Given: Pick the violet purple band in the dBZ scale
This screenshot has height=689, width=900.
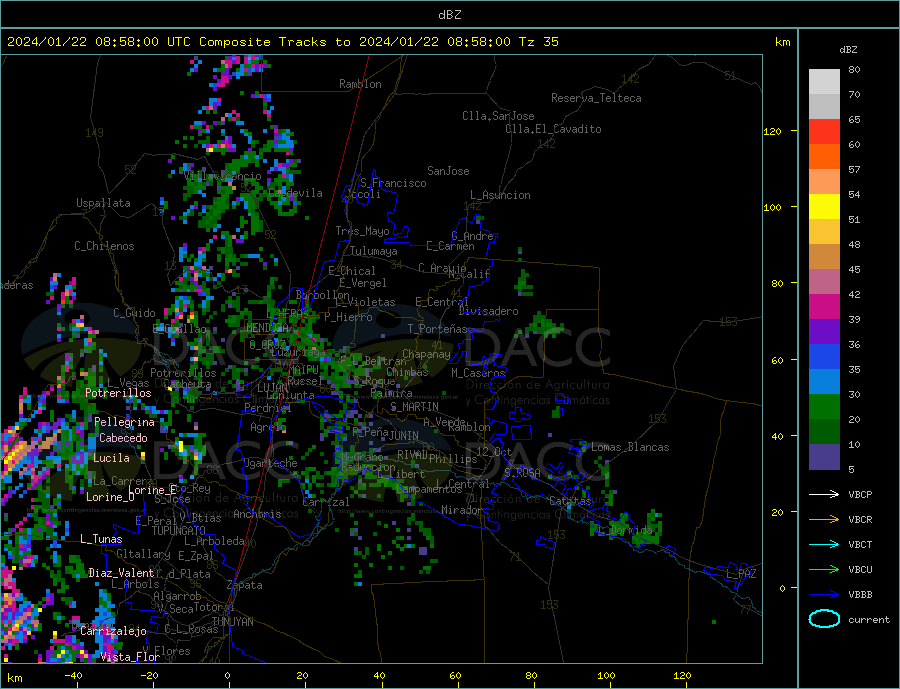Looking at the screenshot, I should [x=824, y=332].
